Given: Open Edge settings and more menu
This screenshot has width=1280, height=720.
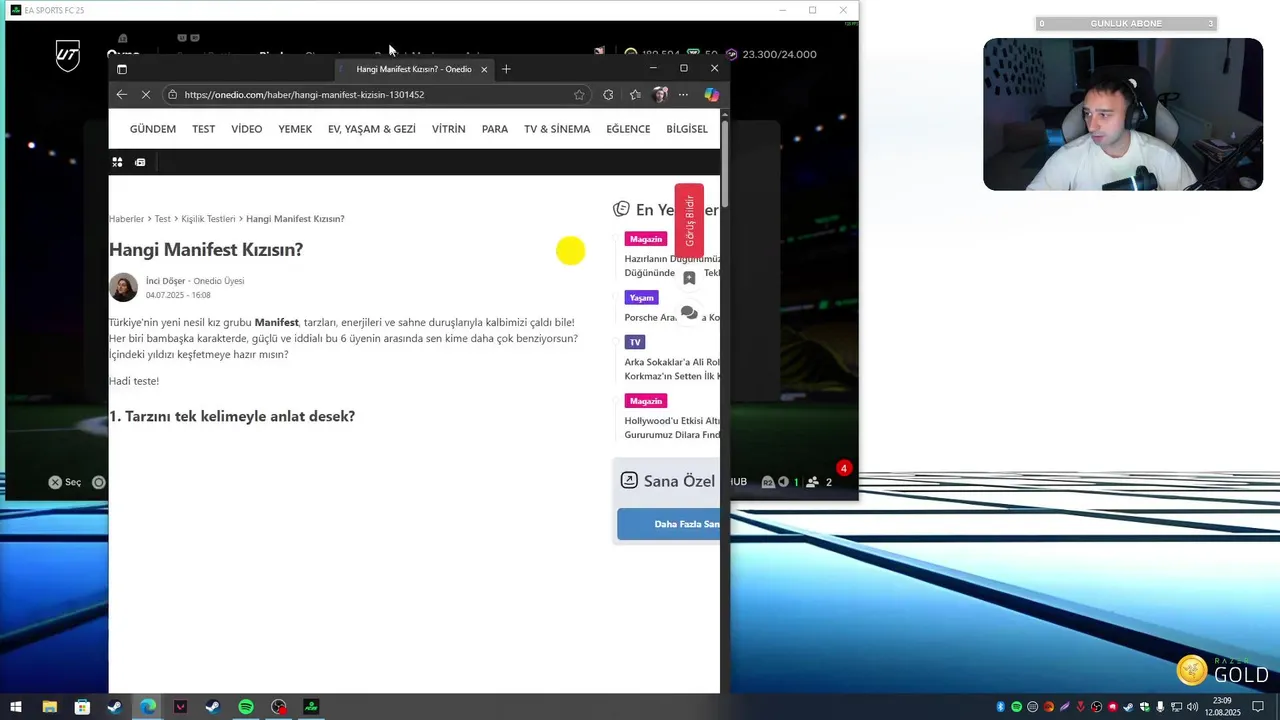Looking at the screenshot, I should coord(683,95).
